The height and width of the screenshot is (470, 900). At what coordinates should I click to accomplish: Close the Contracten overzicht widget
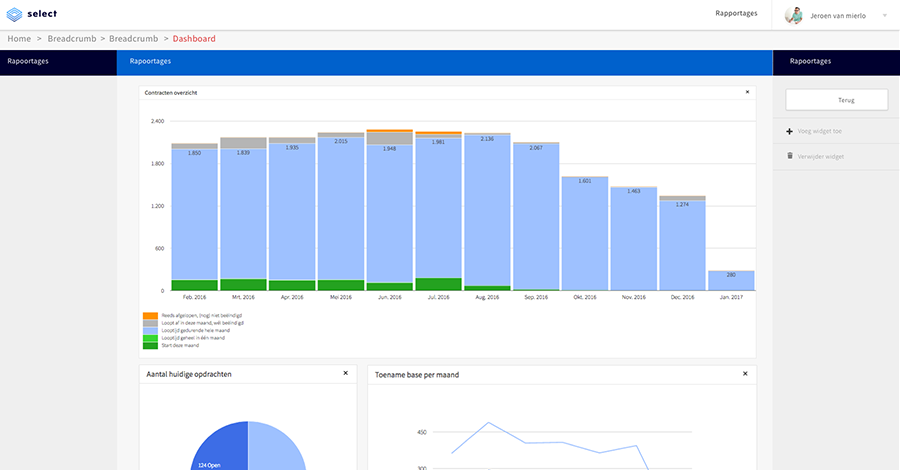click(746, 92)
